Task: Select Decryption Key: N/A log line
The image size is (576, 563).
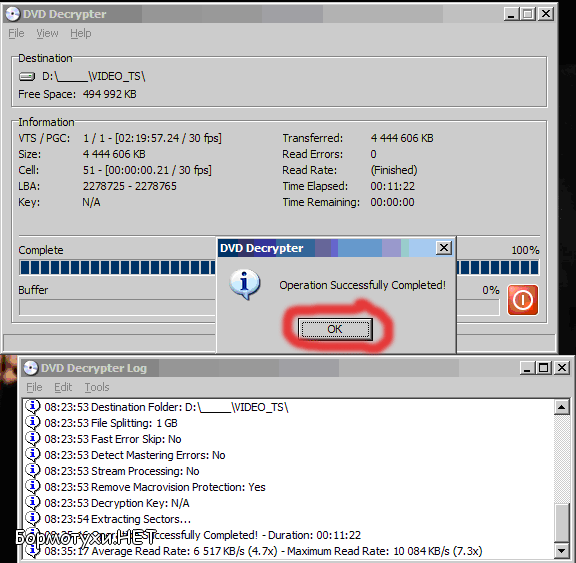Action: click(x=116, y=503)
